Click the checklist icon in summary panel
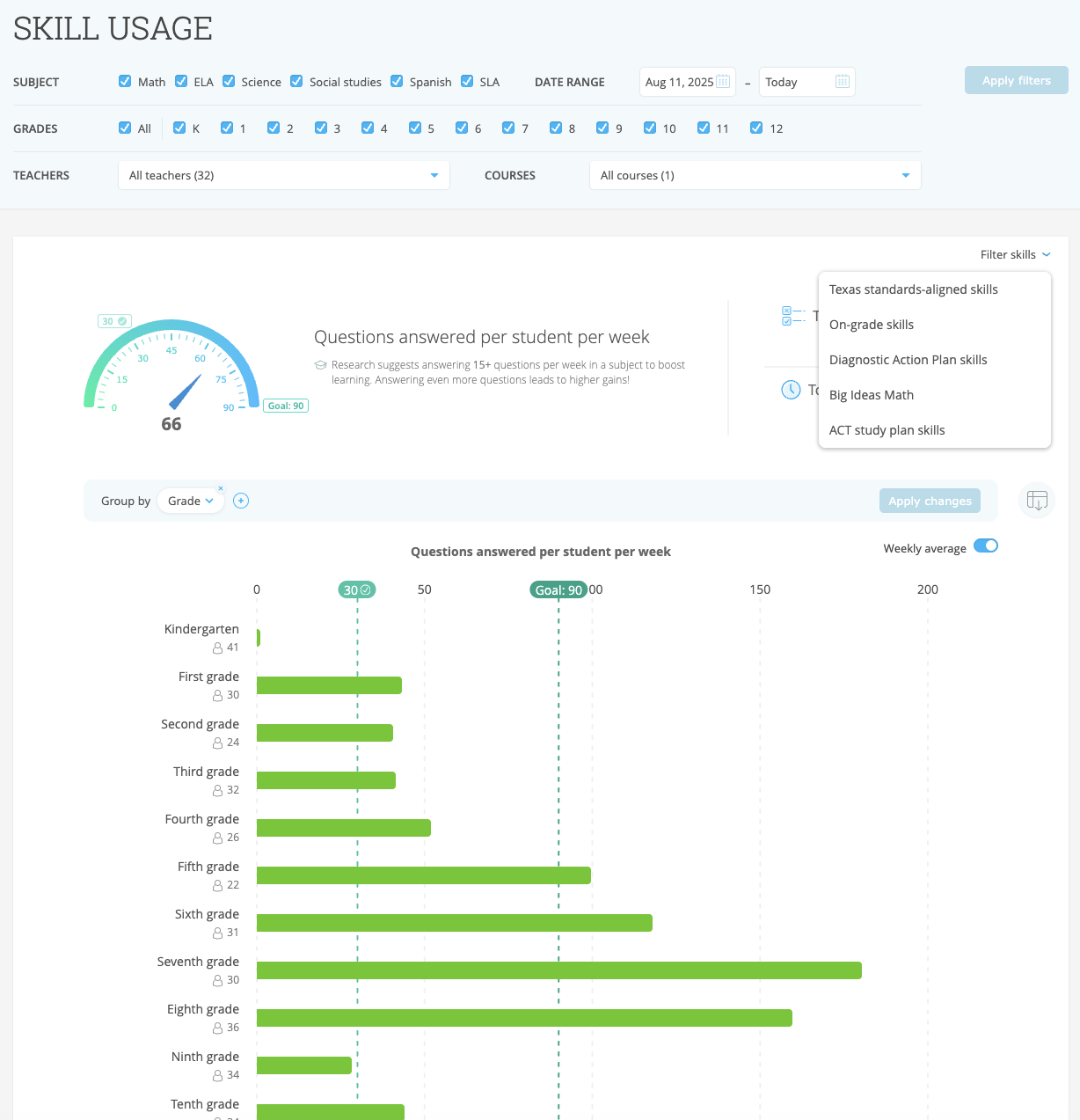Screen dimensions: 1080x1120 (792, 316)
